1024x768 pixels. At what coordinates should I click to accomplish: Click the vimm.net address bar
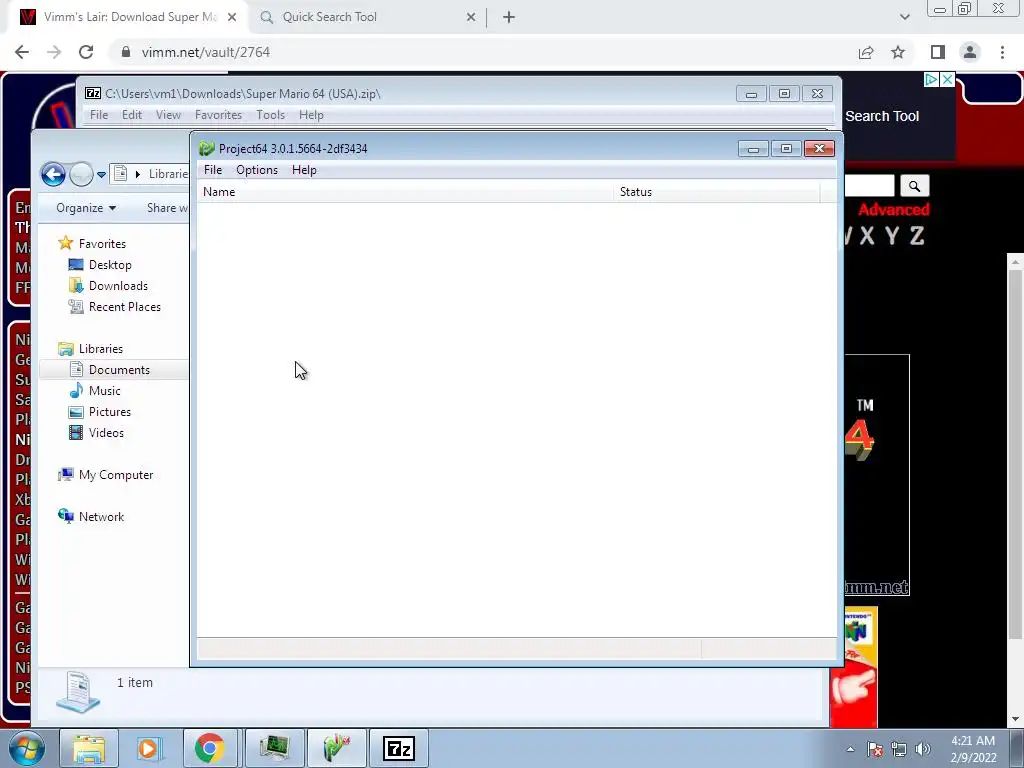[x=483, y=52]
